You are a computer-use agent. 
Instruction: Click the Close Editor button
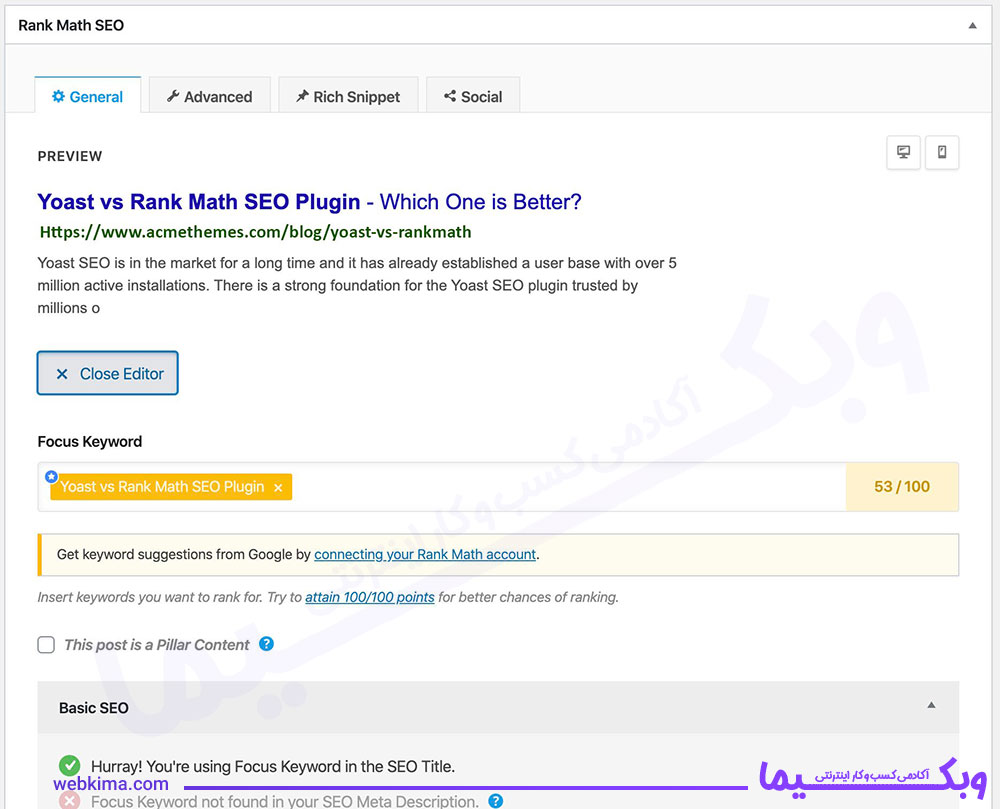pos(108,373)
